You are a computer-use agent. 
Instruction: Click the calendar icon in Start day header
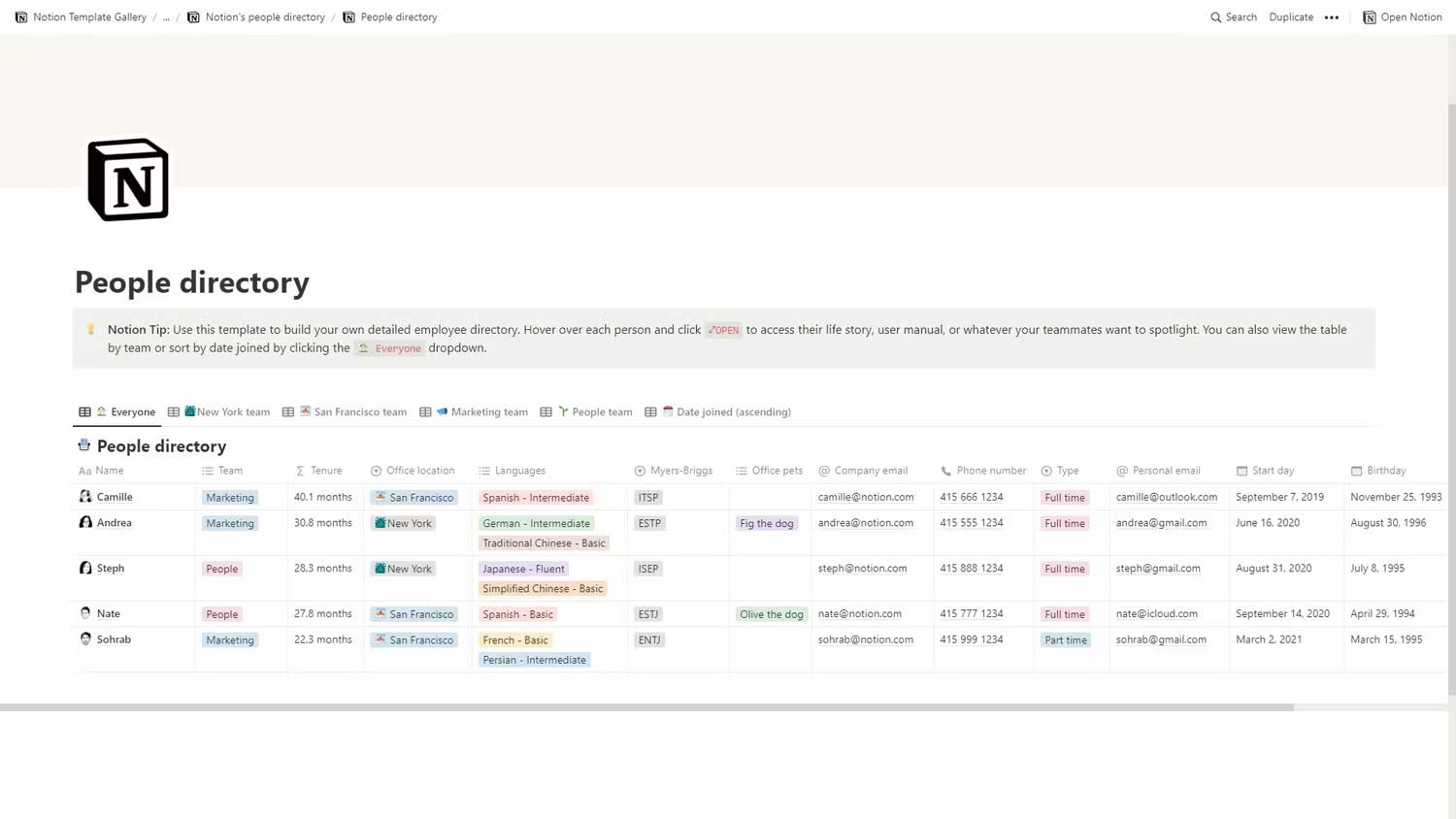tap(1241, 471)
